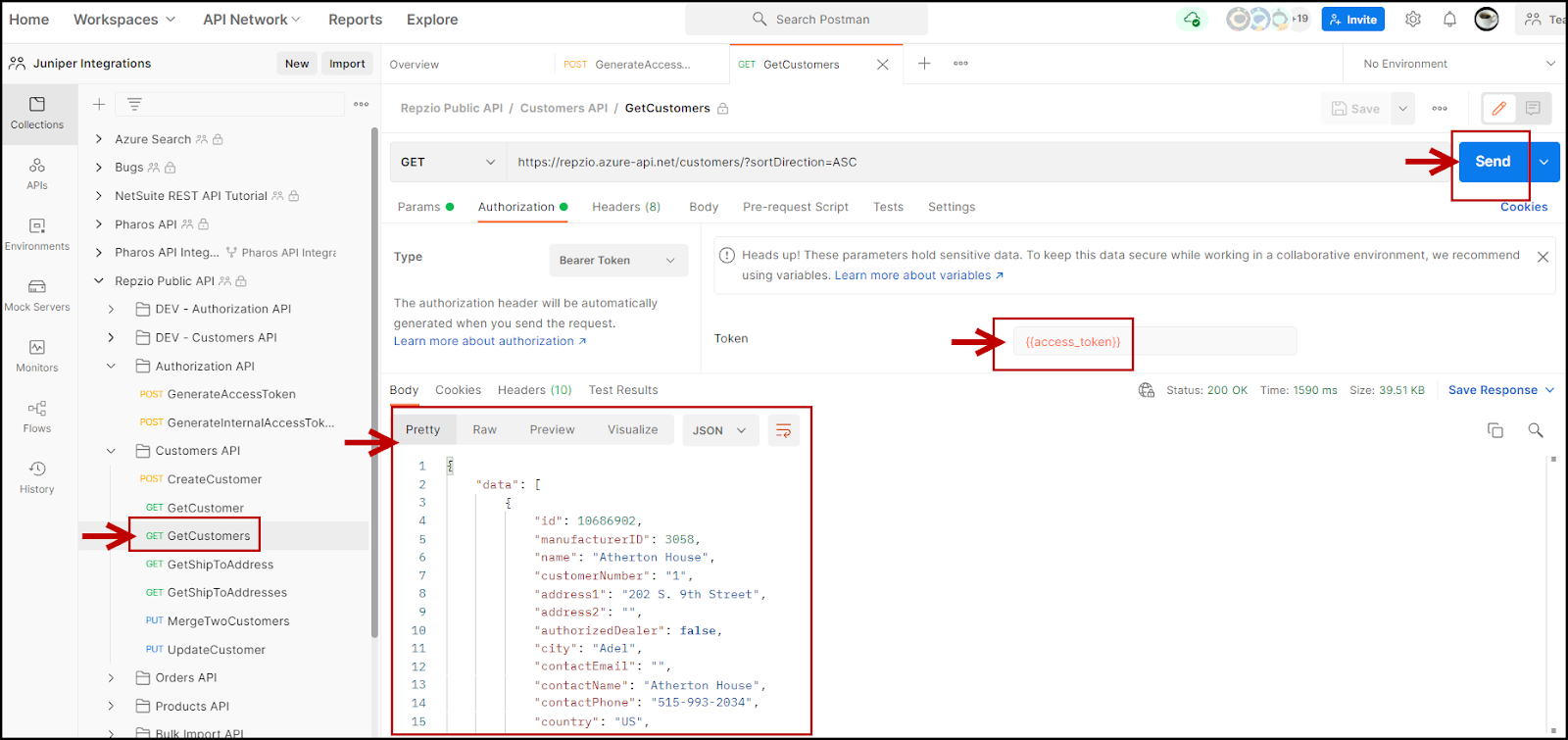Open the Save options dropdown arrow

[x=1402, y=109]
